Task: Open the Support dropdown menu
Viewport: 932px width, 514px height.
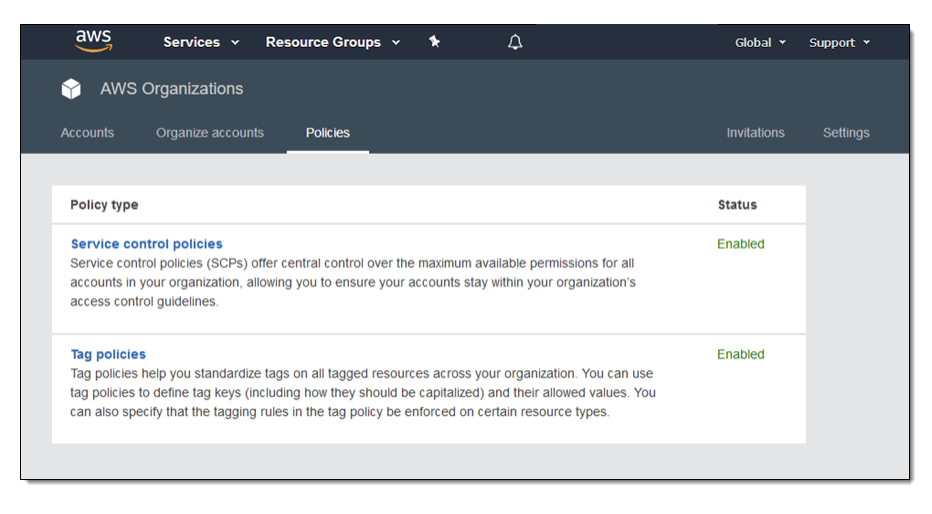Action: click(839, 43)
